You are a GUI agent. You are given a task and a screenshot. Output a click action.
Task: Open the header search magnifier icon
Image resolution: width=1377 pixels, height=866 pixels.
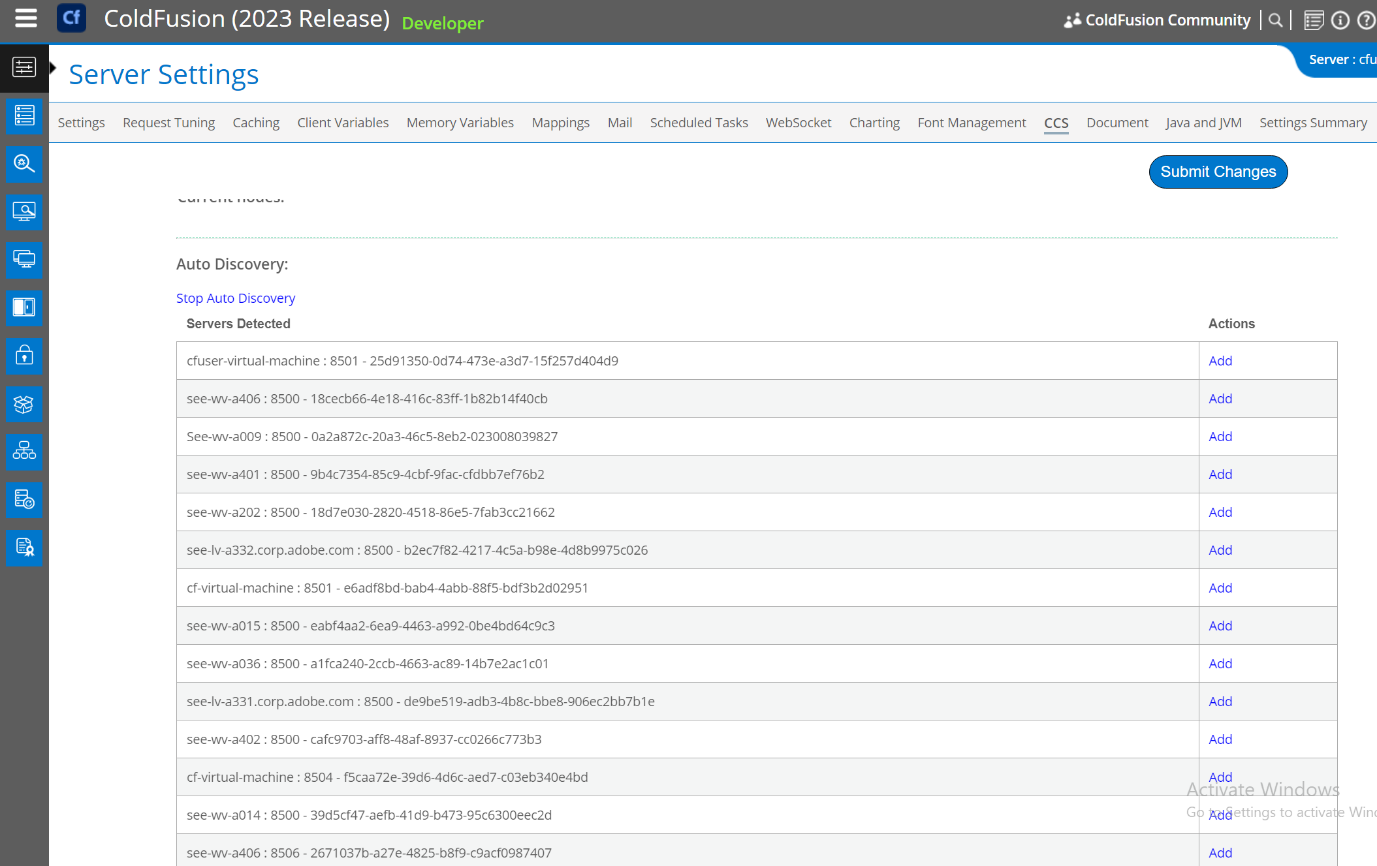coord(1276,19)
